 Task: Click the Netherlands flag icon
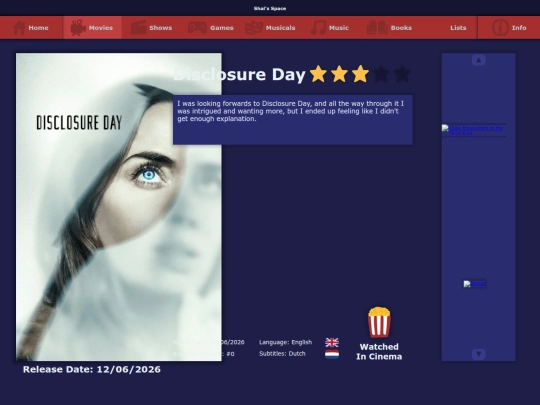tap(332, 354)
